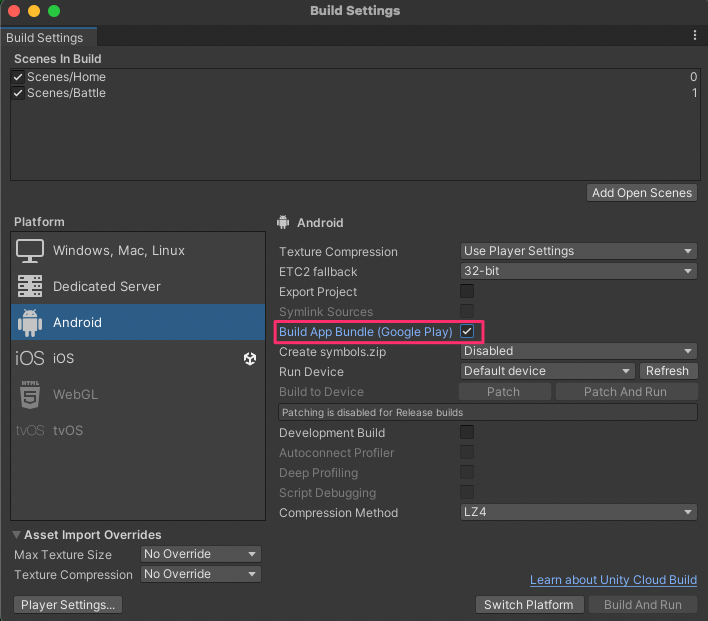Open Learn about Unity Cloud Build link
Screen dimensions: 708x621
click(613, 580)
